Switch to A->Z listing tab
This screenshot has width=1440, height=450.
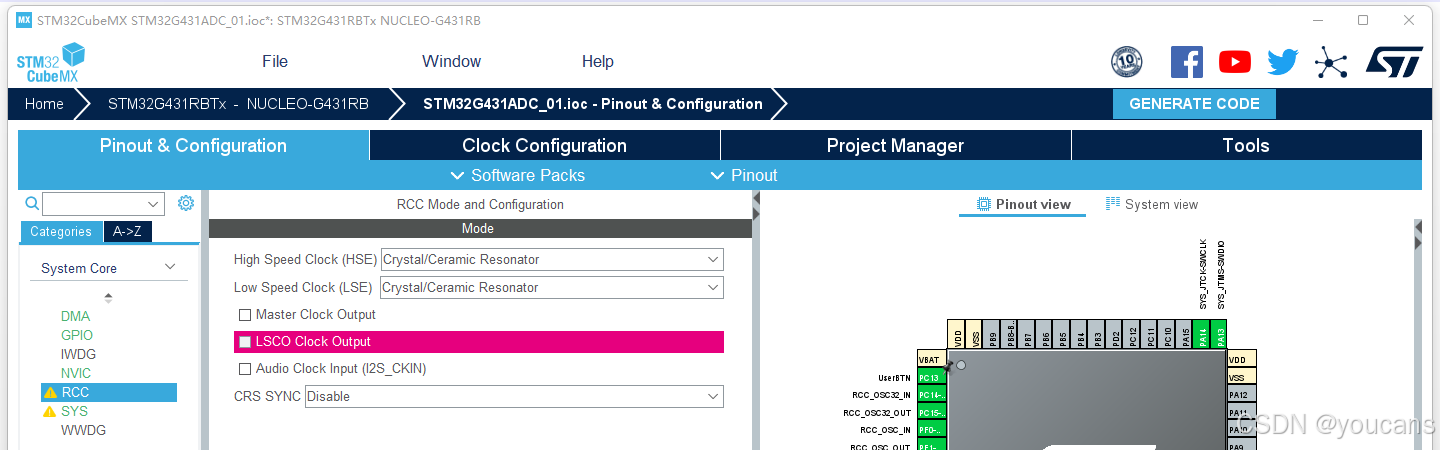tap(128, 232)
